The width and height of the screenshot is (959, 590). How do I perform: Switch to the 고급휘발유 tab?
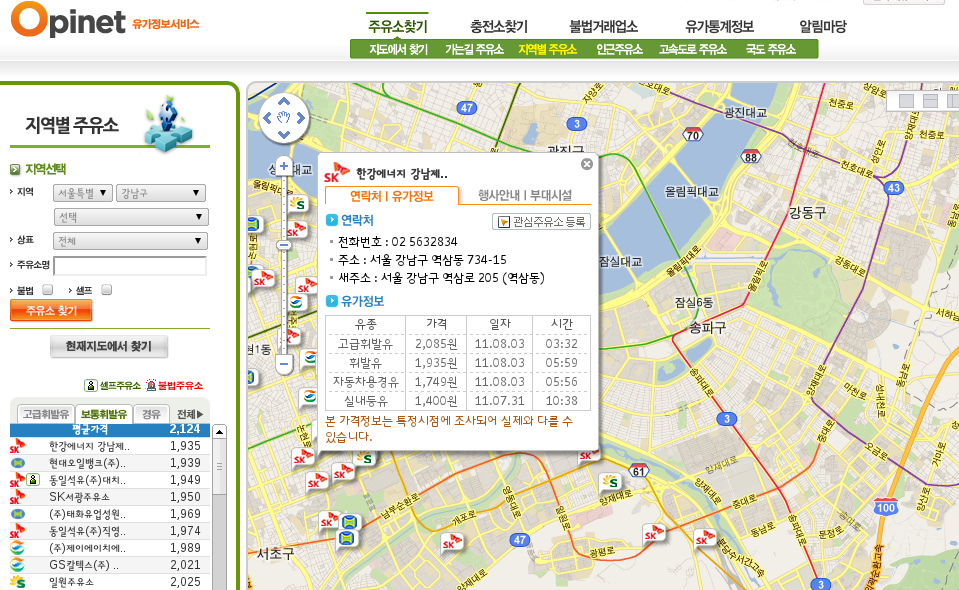point(45,414)
